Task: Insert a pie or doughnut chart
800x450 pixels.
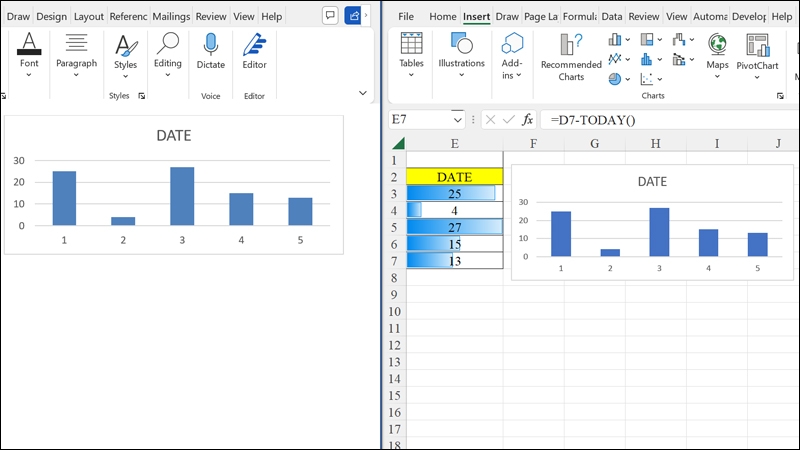Action: [615, 79]
